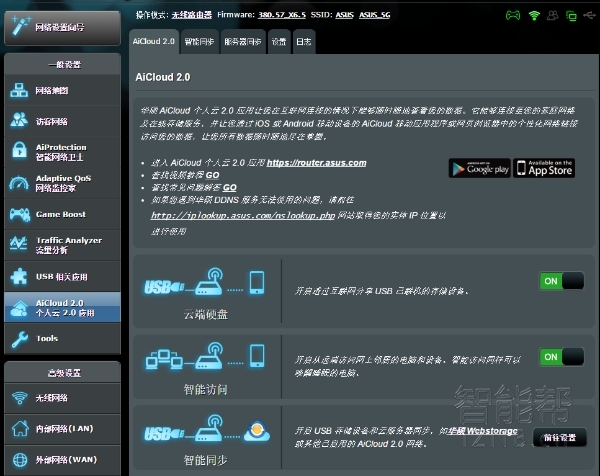Click the Go to Settings button (前往设置)

pyautogui.click(x=560, y=437)
